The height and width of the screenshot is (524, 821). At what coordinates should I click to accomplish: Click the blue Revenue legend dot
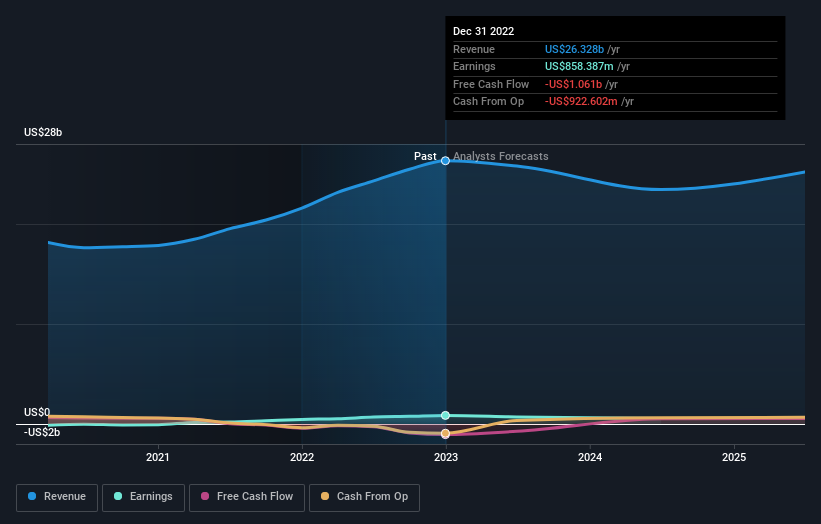tap(32, 496)
